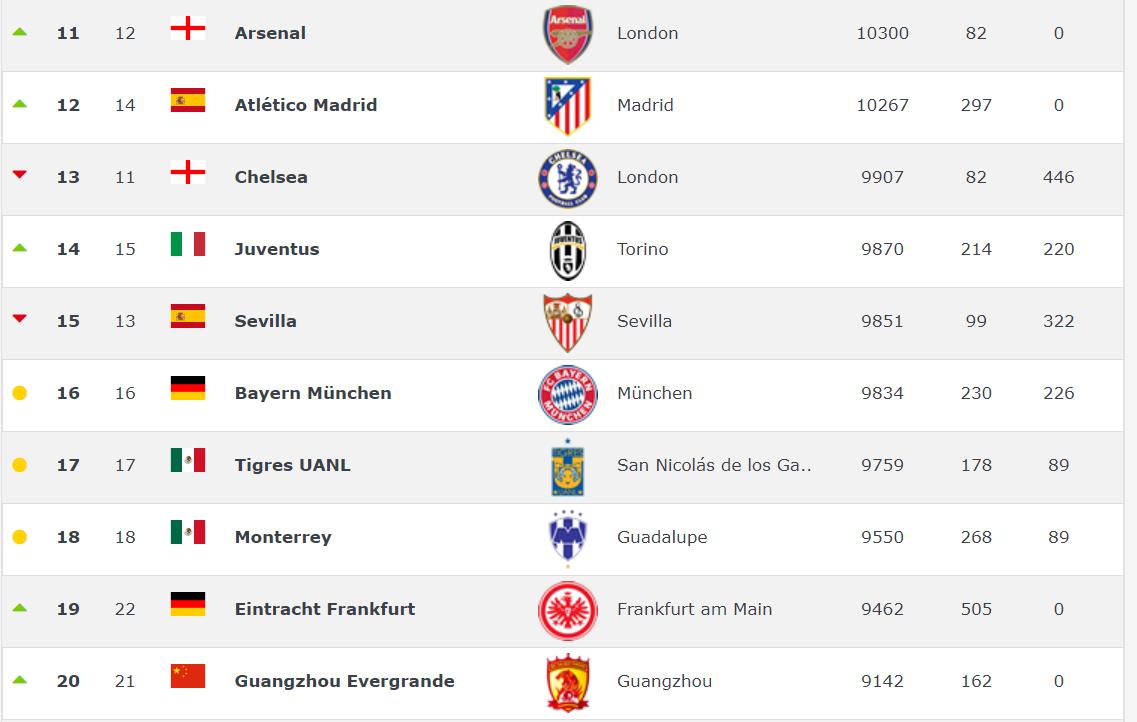Click the Arsenal club crest
Viewport: 1137px width, 722px height.
click(x=567, y=34)
